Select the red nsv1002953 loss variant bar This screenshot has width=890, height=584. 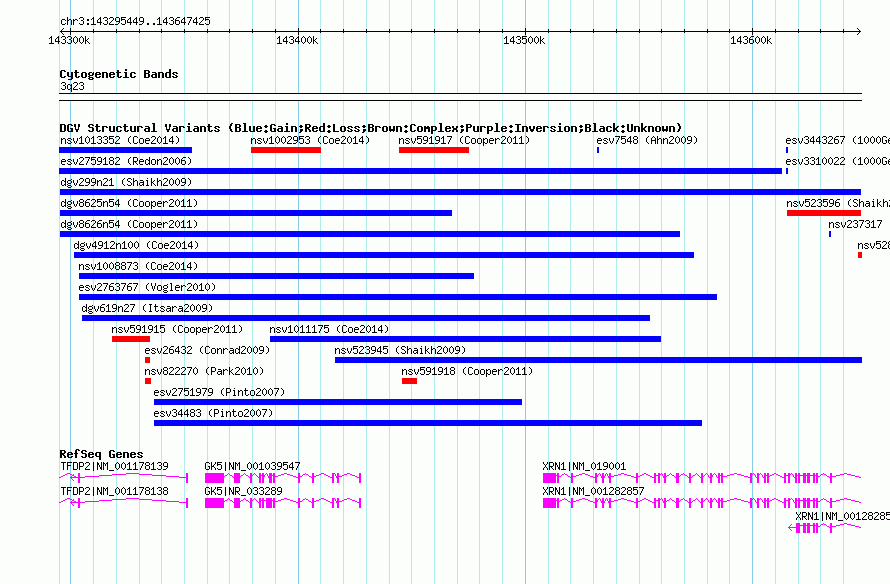(x=286, y=150)
